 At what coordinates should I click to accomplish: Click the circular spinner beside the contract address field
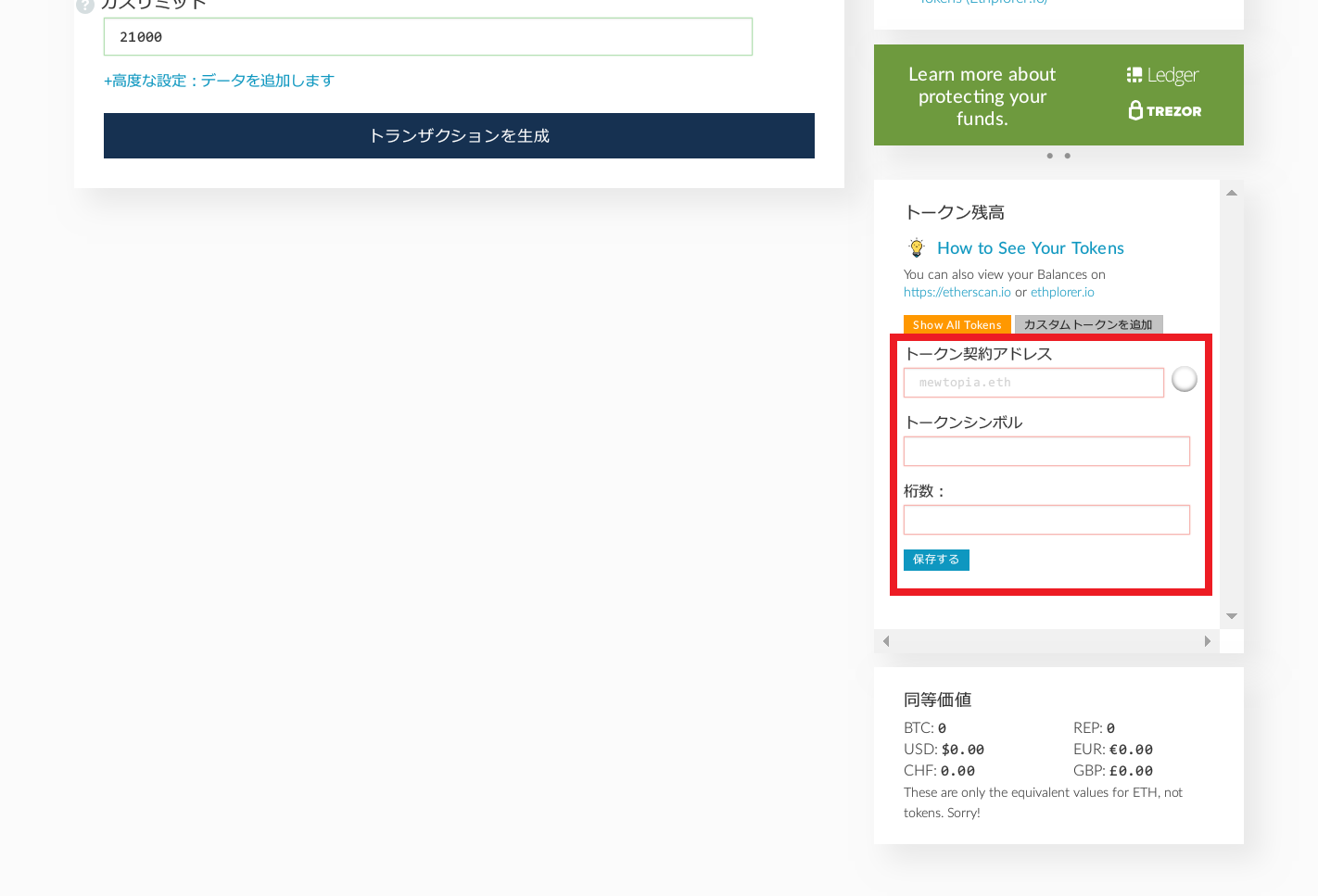coord(1184,379)
